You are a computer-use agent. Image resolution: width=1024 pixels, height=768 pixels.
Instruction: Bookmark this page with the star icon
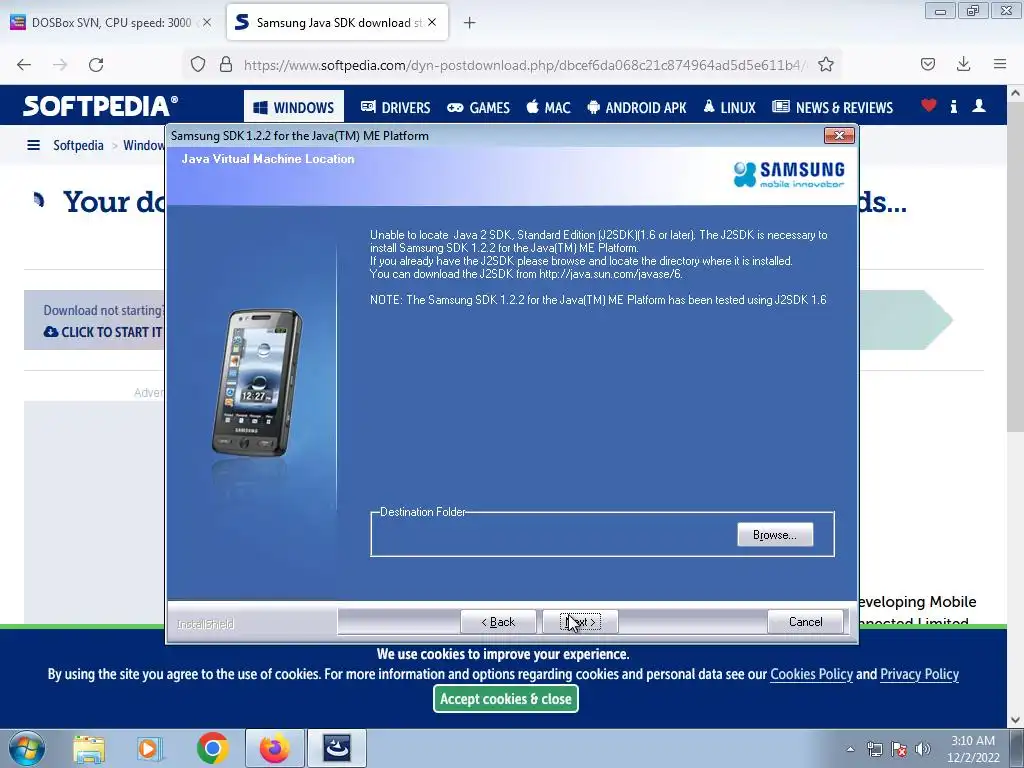[825, 64]
